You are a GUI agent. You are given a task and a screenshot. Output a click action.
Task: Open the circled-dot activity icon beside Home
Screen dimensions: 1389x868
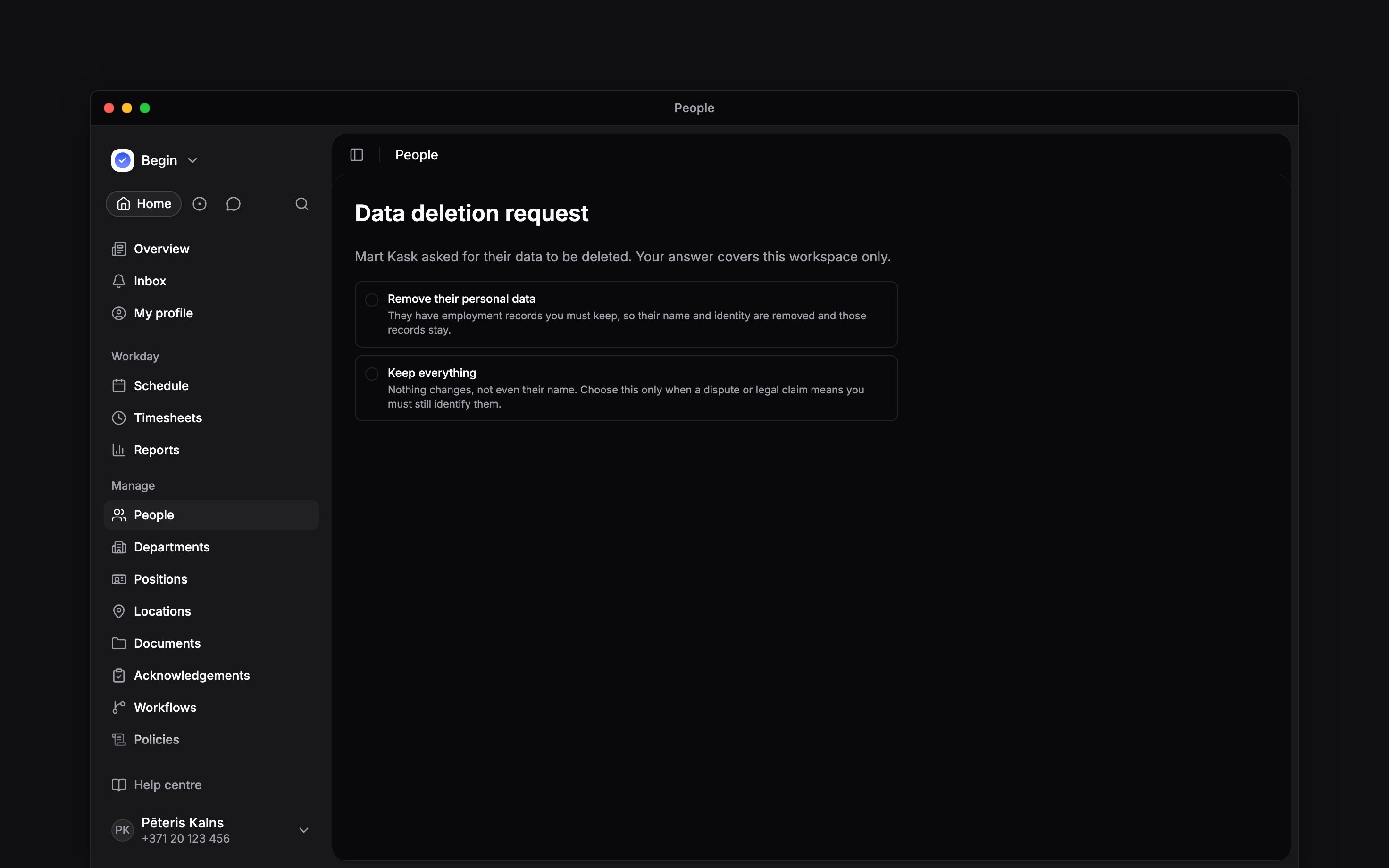coord(199,204)
